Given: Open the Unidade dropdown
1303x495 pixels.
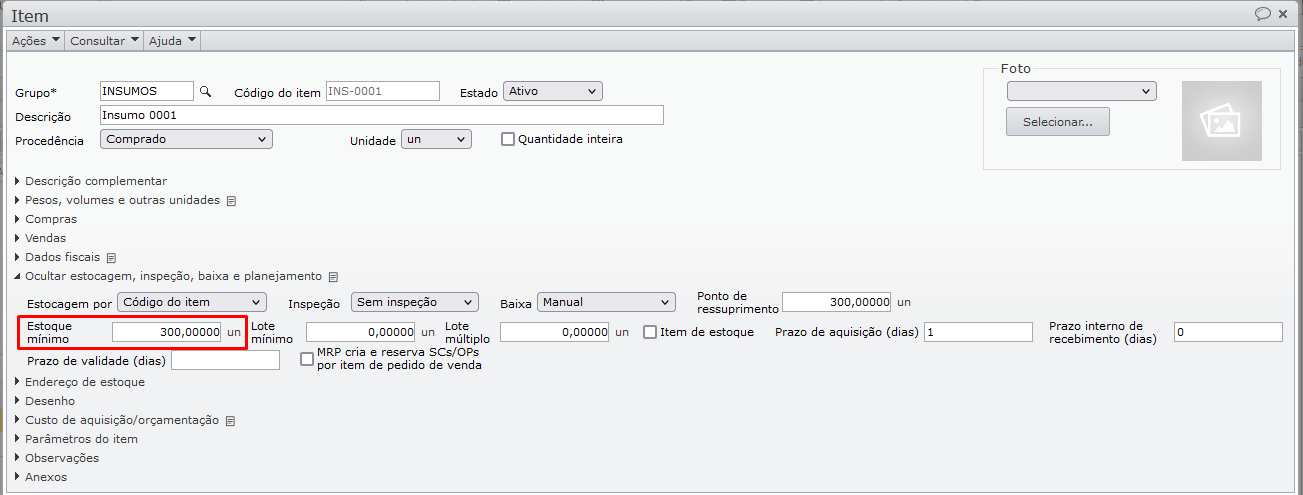Looking at the screenshot, I should tap(436, 139).
